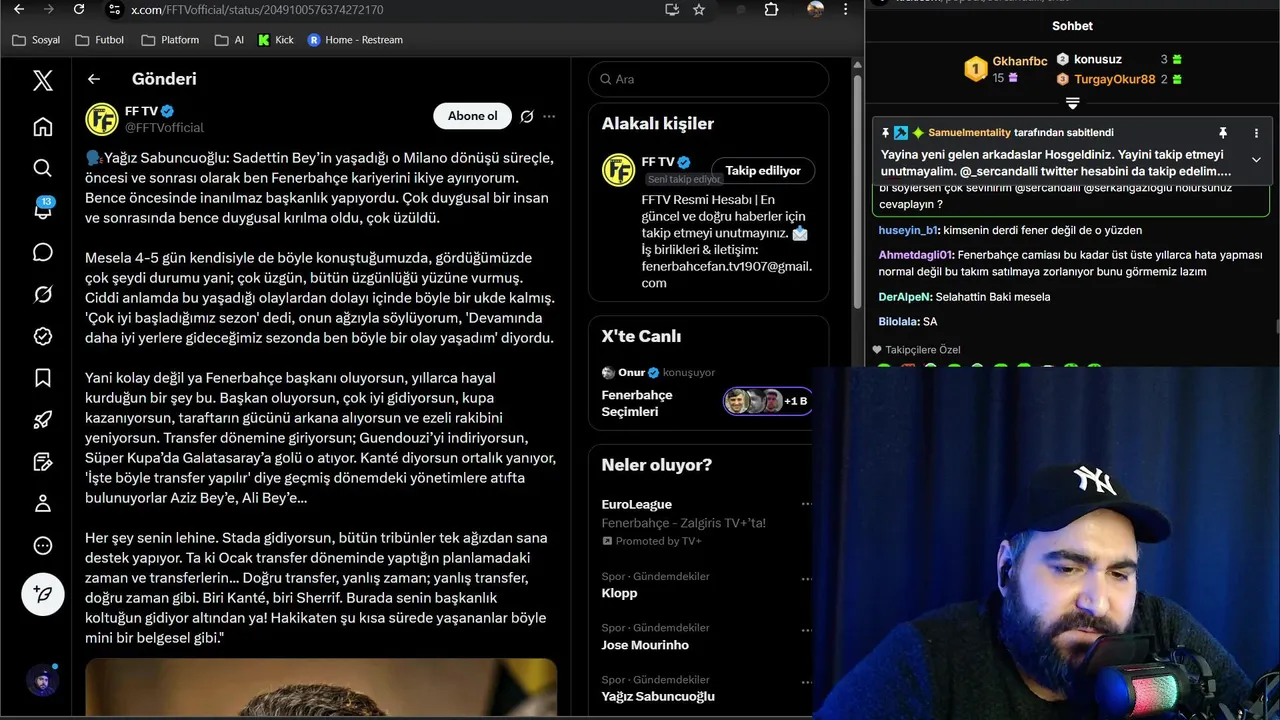The width and height of the screenshot is (1280, 720).
Task: Open post options three-dot menu
Action: pyautogui.click(x=549, y=116)
